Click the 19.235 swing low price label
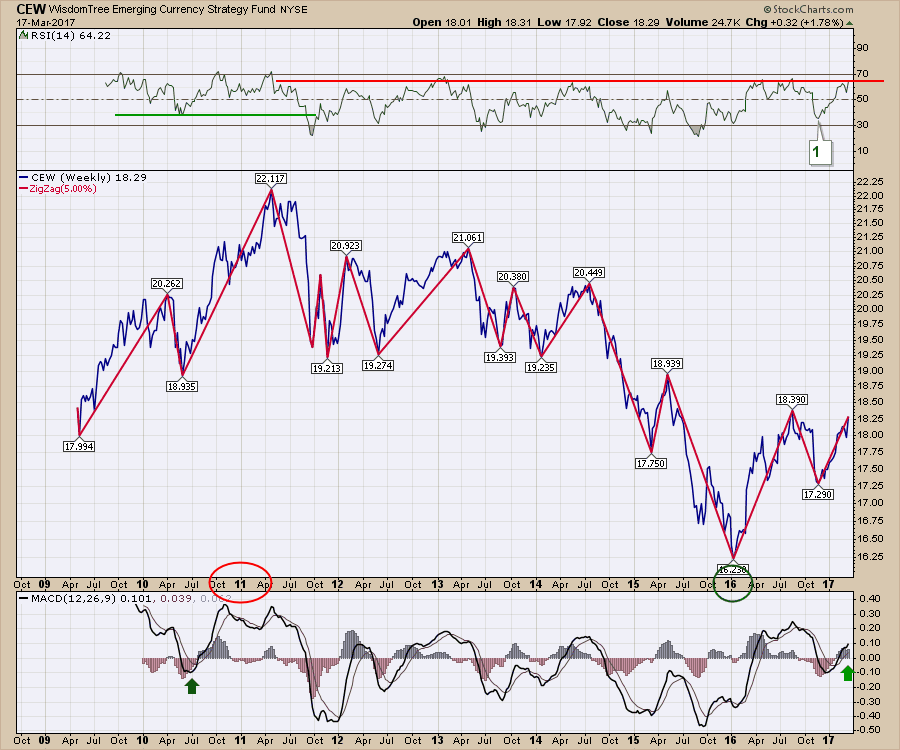Viewport: 900px width, 750px height. click(541, 368)
